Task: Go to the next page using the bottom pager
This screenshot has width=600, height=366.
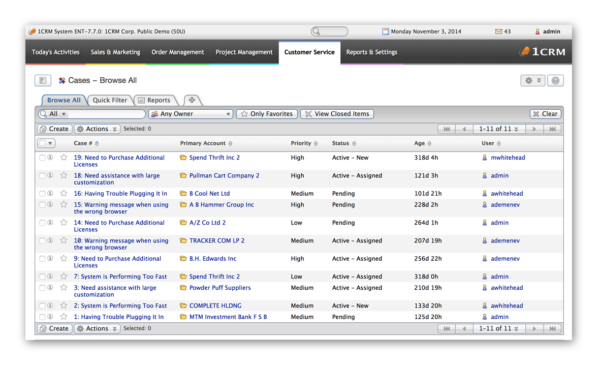Action: coord(534,328)
